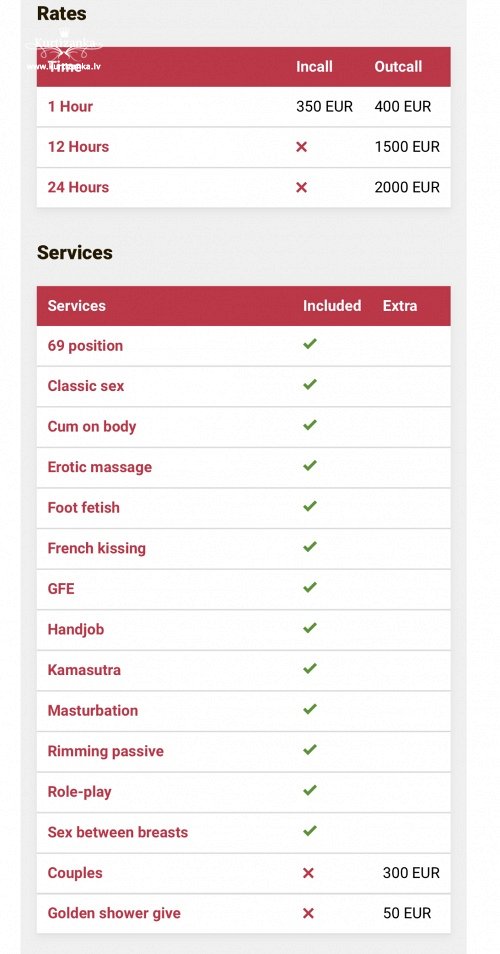Screen dimensions: 500x954
Task: Click the red X in the Golden shower give row
Action: (308, 913)
